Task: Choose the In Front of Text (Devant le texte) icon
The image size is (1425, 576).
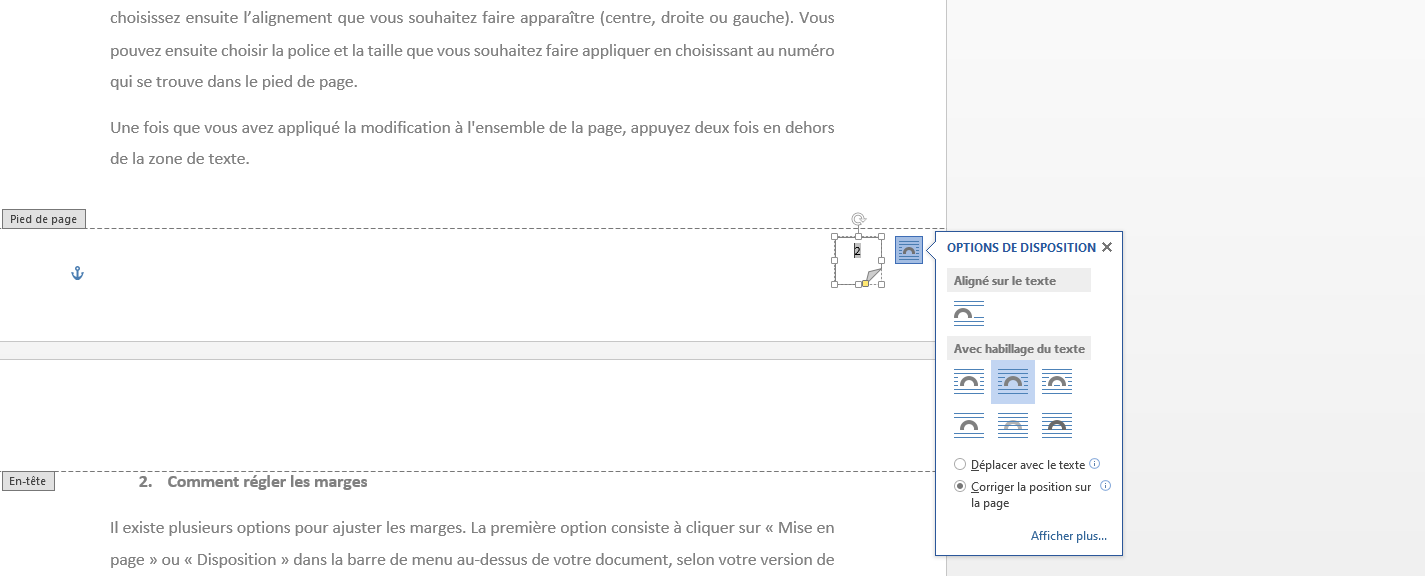Action: [x=1057, y=426]
